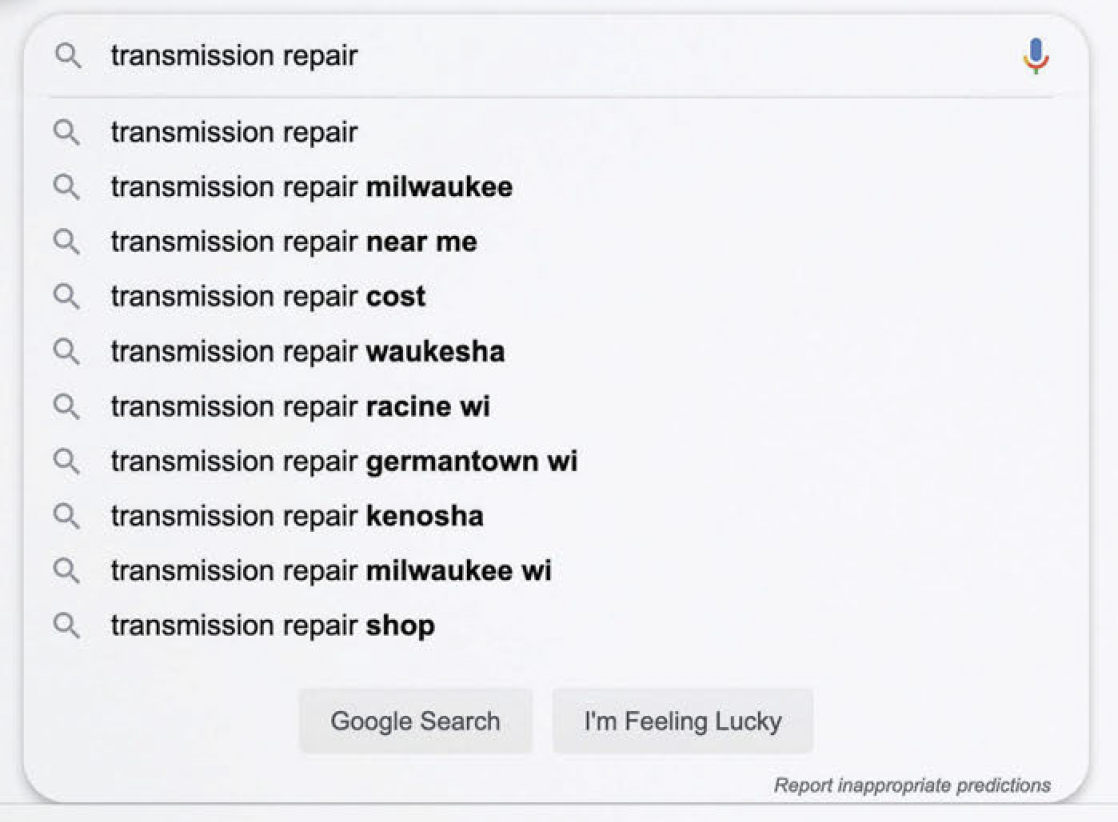Viewport: 1118px width, 822px height.
Task: Choose the 'transmission repair milwaukee wi' suggestion
Action: pos(331,571)
